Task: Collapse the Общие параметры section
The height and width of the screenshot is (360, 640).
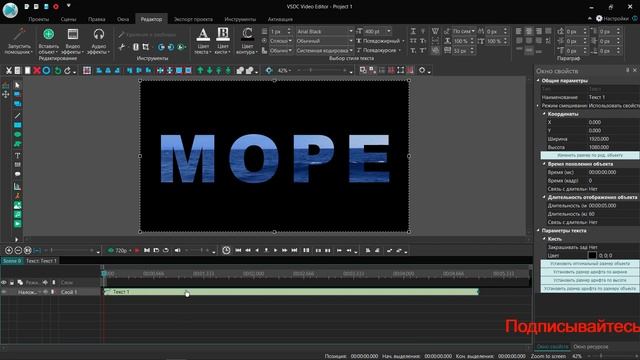Action: tap(538, 80)
